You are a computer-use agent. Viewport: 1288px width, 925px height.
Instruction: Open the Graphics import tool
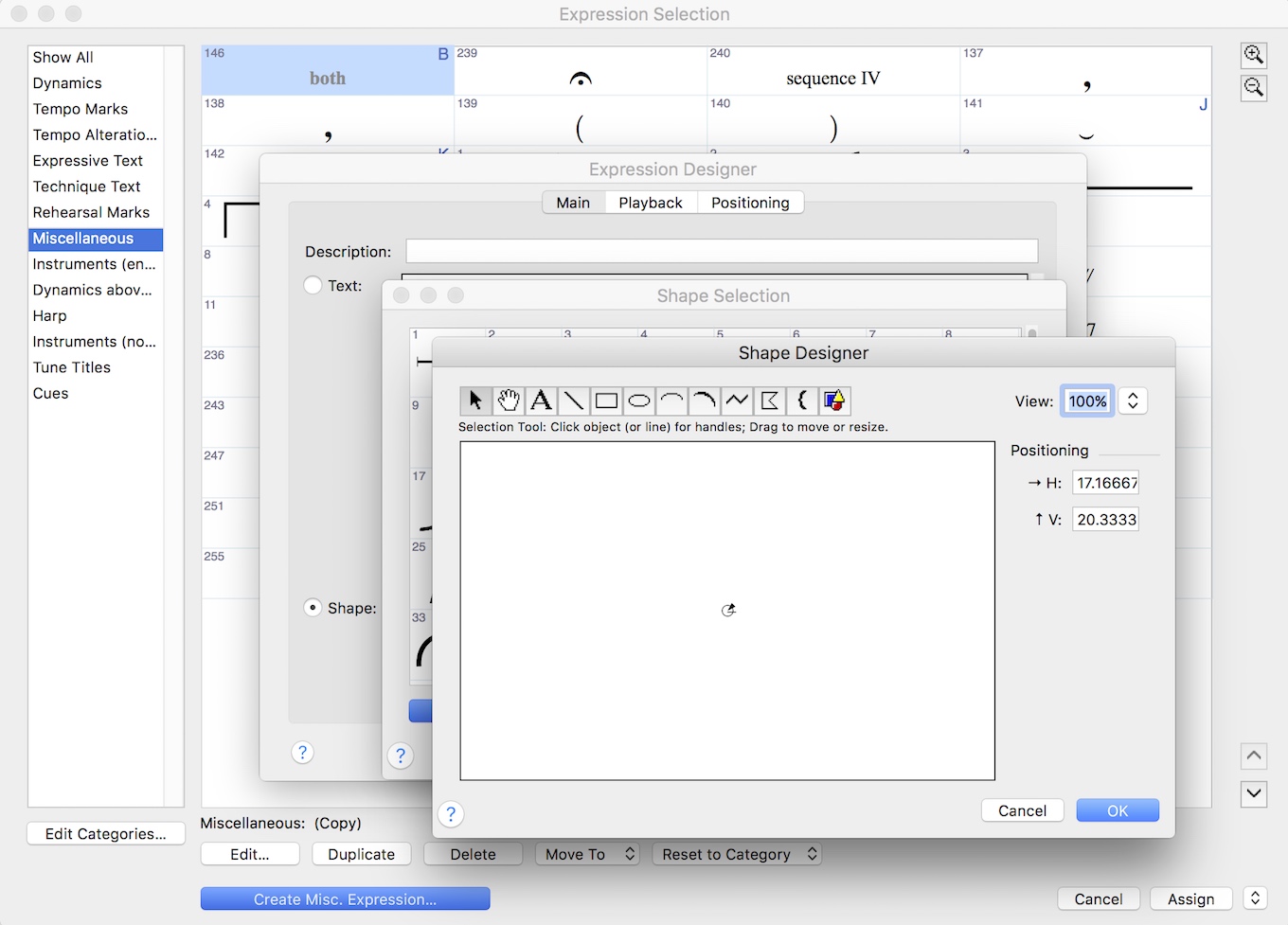(x=834, y=400)
